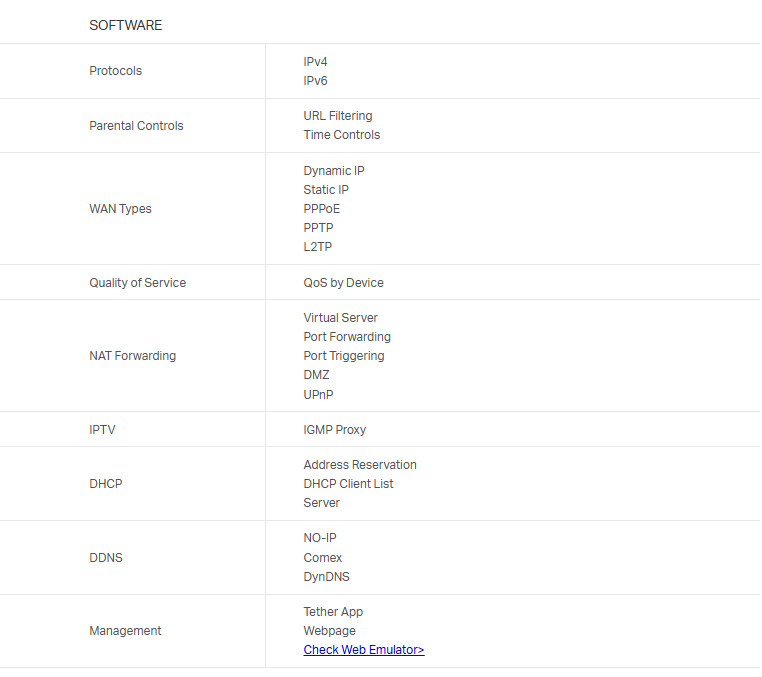Select the NAT Forwarding row label
Screen dimensions: 762x677
(x=132, y=356)
